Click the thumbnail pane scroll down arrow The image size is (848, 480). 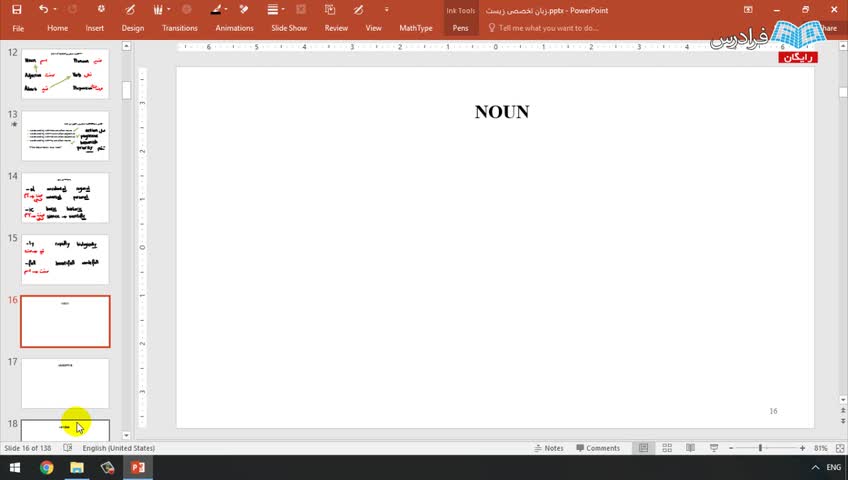pyautogui.click(x=126, y=435)
